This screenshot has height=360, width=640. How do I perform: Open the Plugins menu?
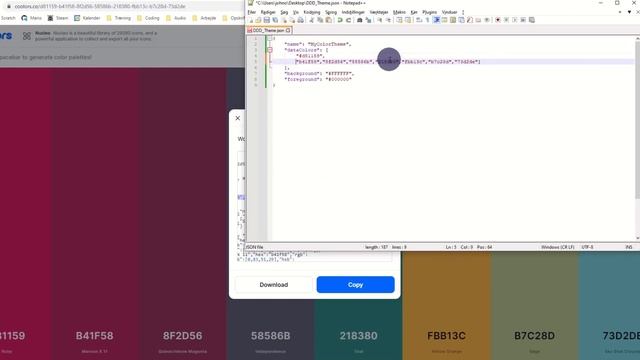[429, 12]
